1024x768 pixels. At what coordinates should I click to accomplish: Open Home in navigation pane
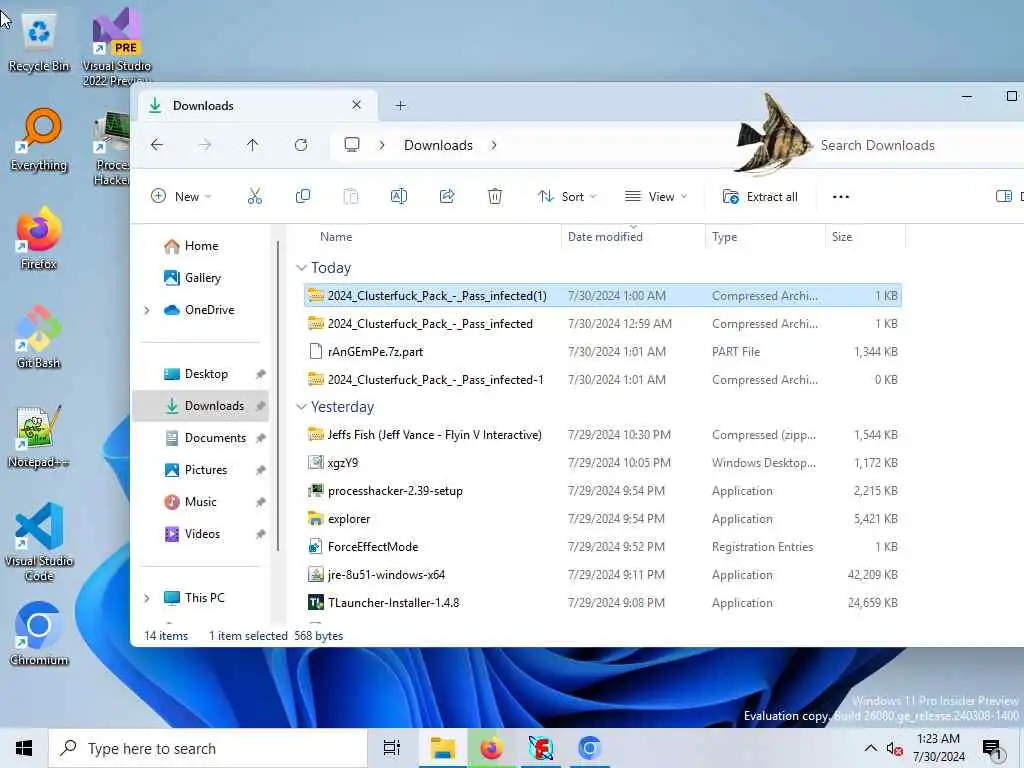(191, 246)
